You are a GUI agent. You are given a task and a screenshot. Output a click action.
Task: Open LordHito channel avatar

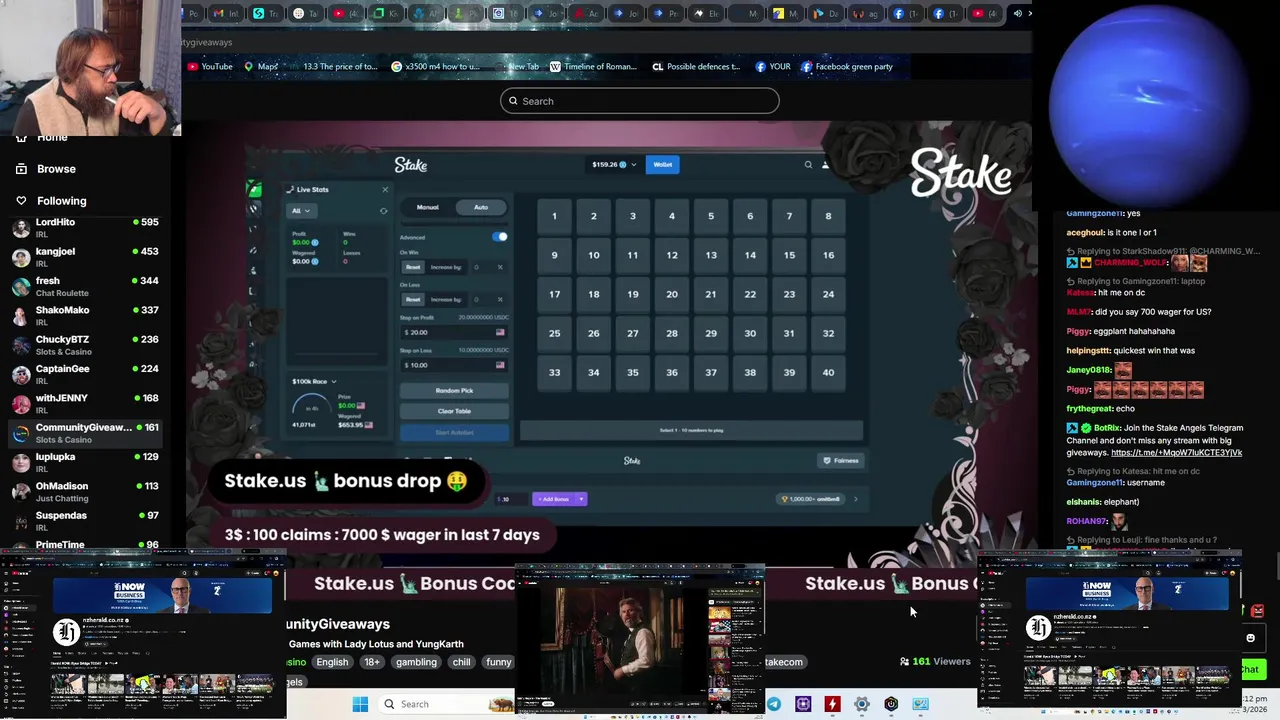pos(20,228)
